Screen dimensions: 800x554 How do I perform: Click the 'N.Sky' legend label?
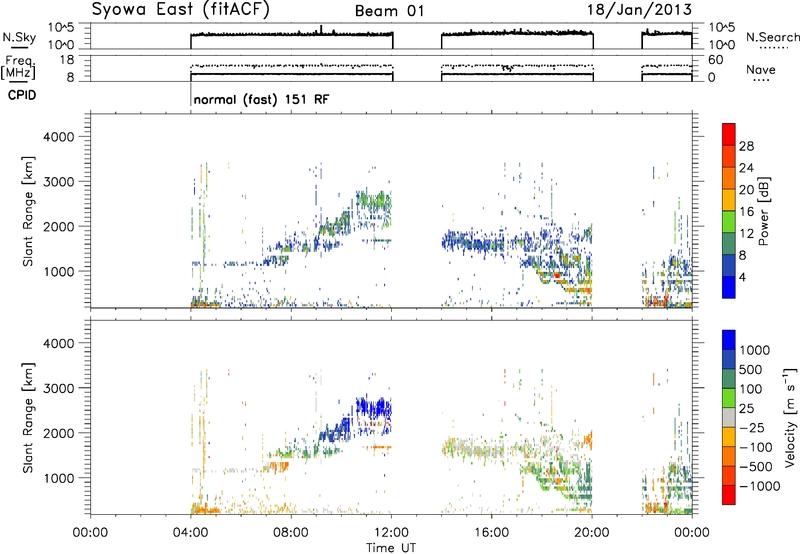19,37
